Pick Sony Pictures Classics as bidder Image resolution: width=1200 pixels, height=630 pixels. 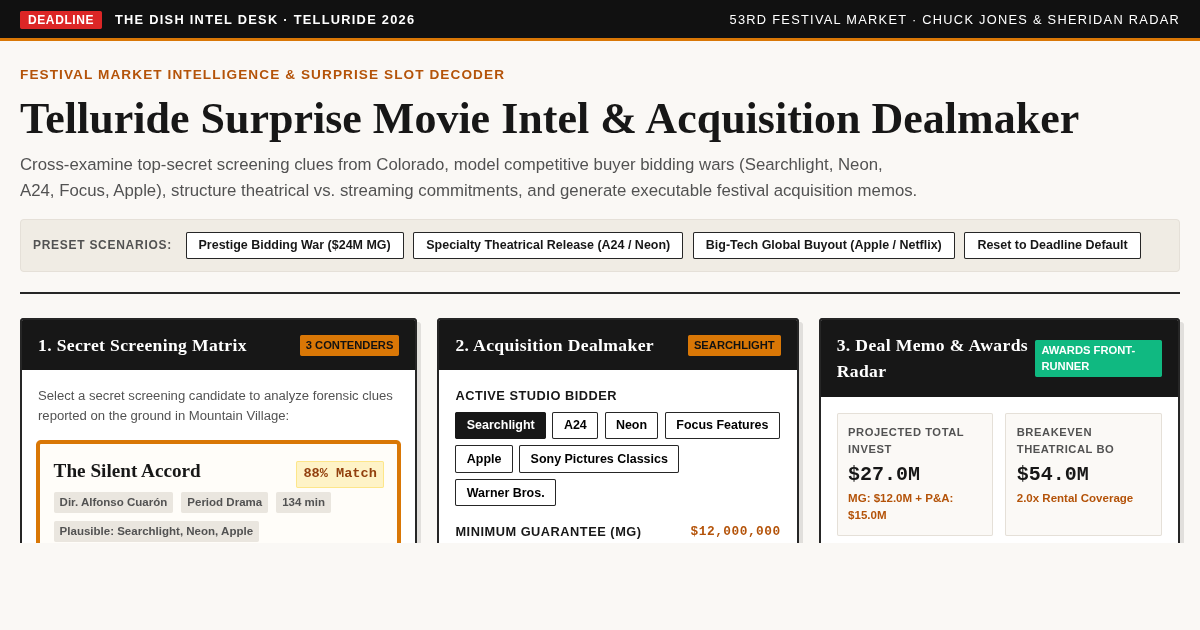coord(599,459)
